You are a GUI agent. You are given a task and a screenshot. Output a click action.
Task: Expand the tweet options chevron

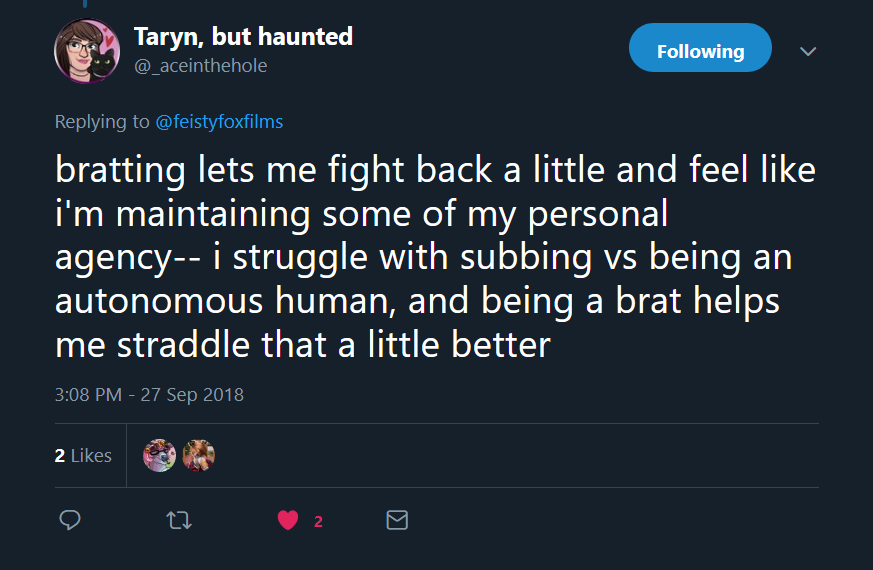pos(808,51)
